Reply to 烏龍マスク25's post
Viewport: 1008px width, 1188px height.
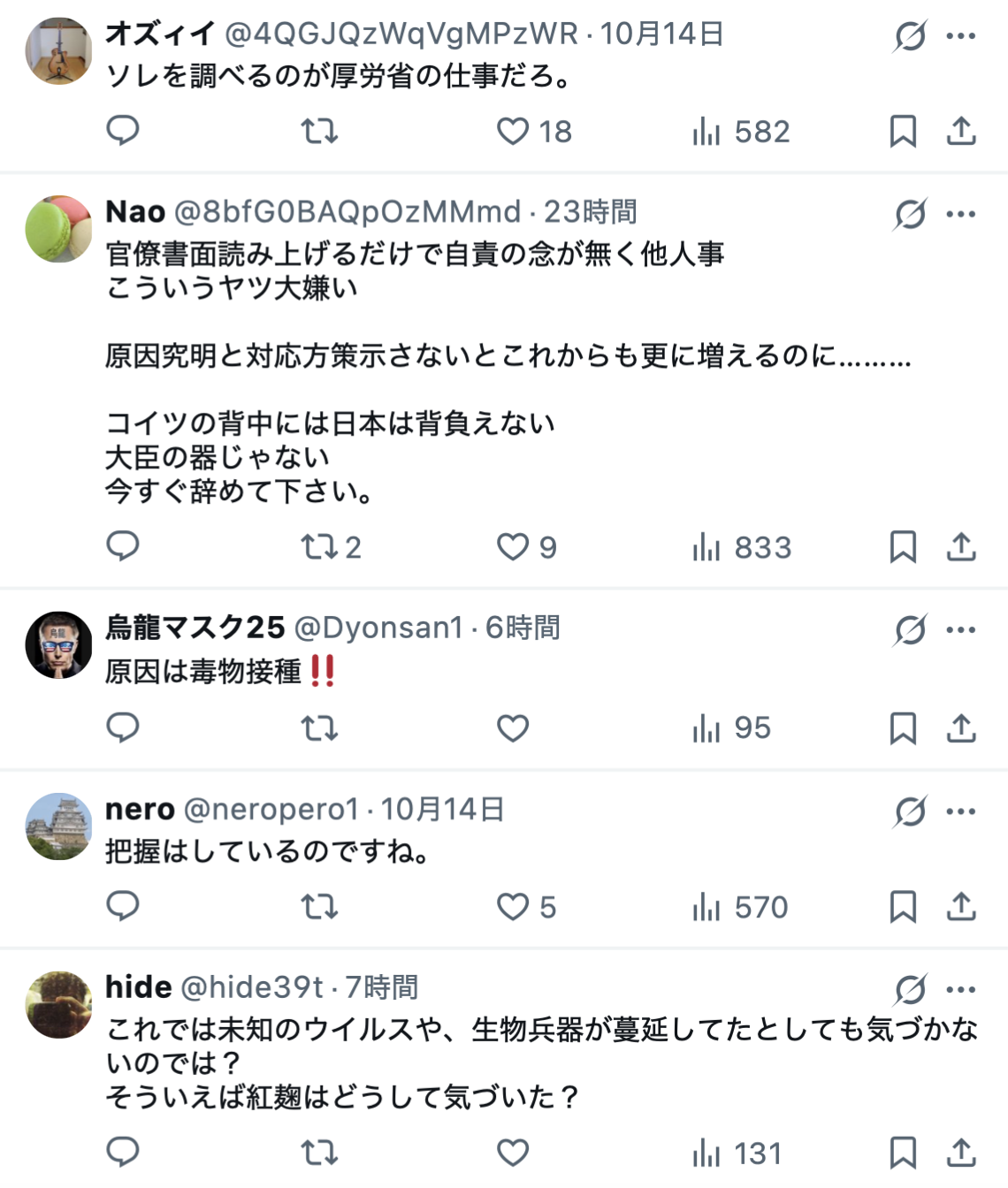point(123,728)
